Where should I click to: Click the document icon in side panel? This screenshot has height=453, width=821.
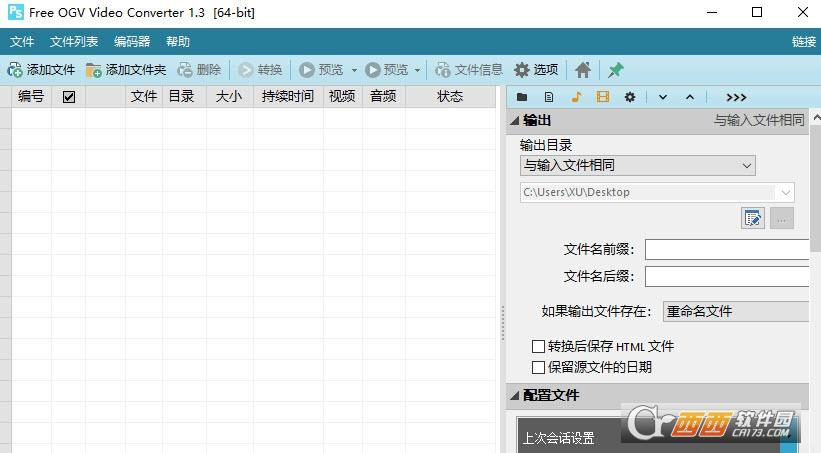[549, 97]
